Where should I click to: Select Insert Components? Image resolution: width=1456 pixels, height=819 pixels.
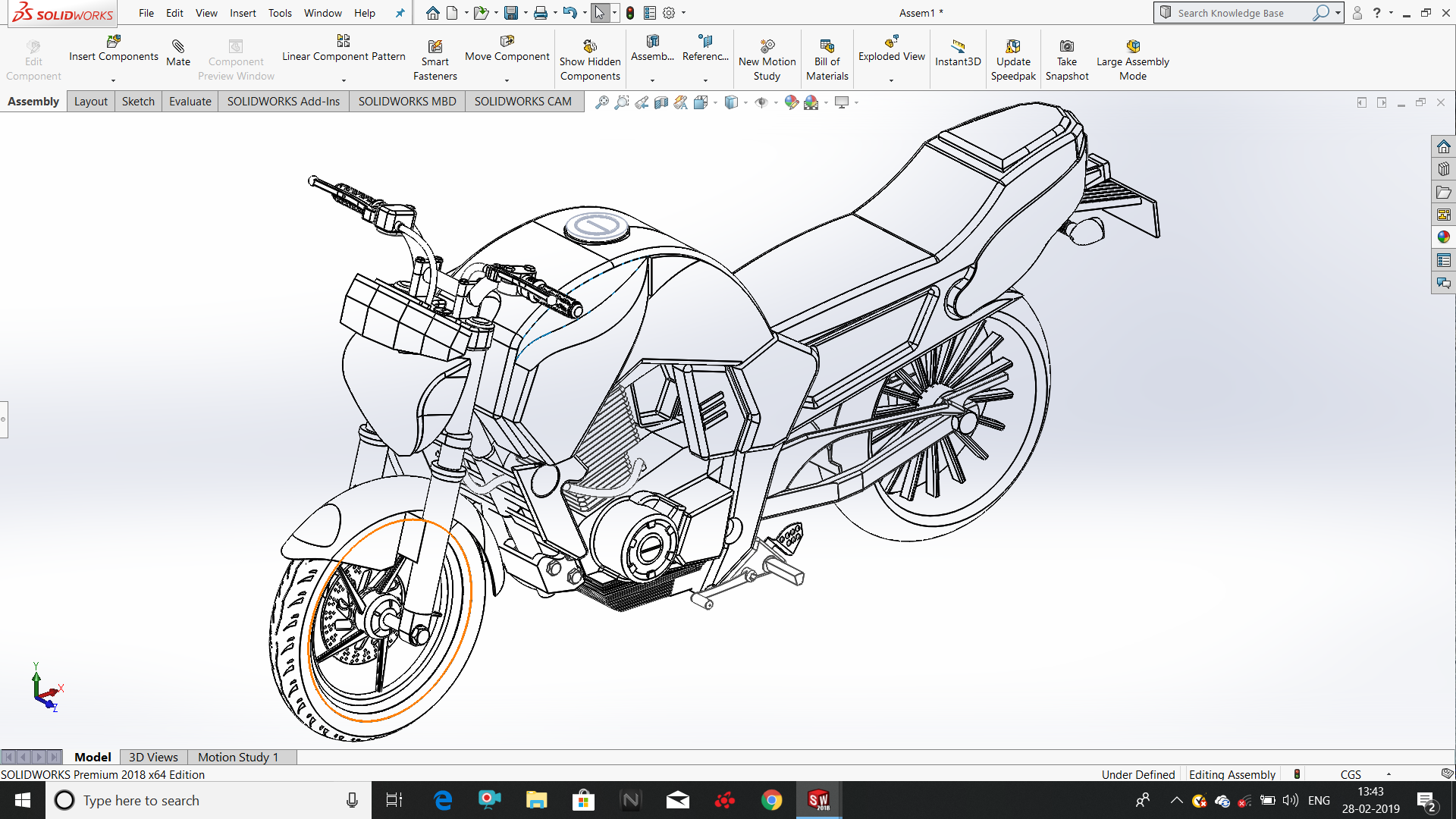tap(112, 53)
